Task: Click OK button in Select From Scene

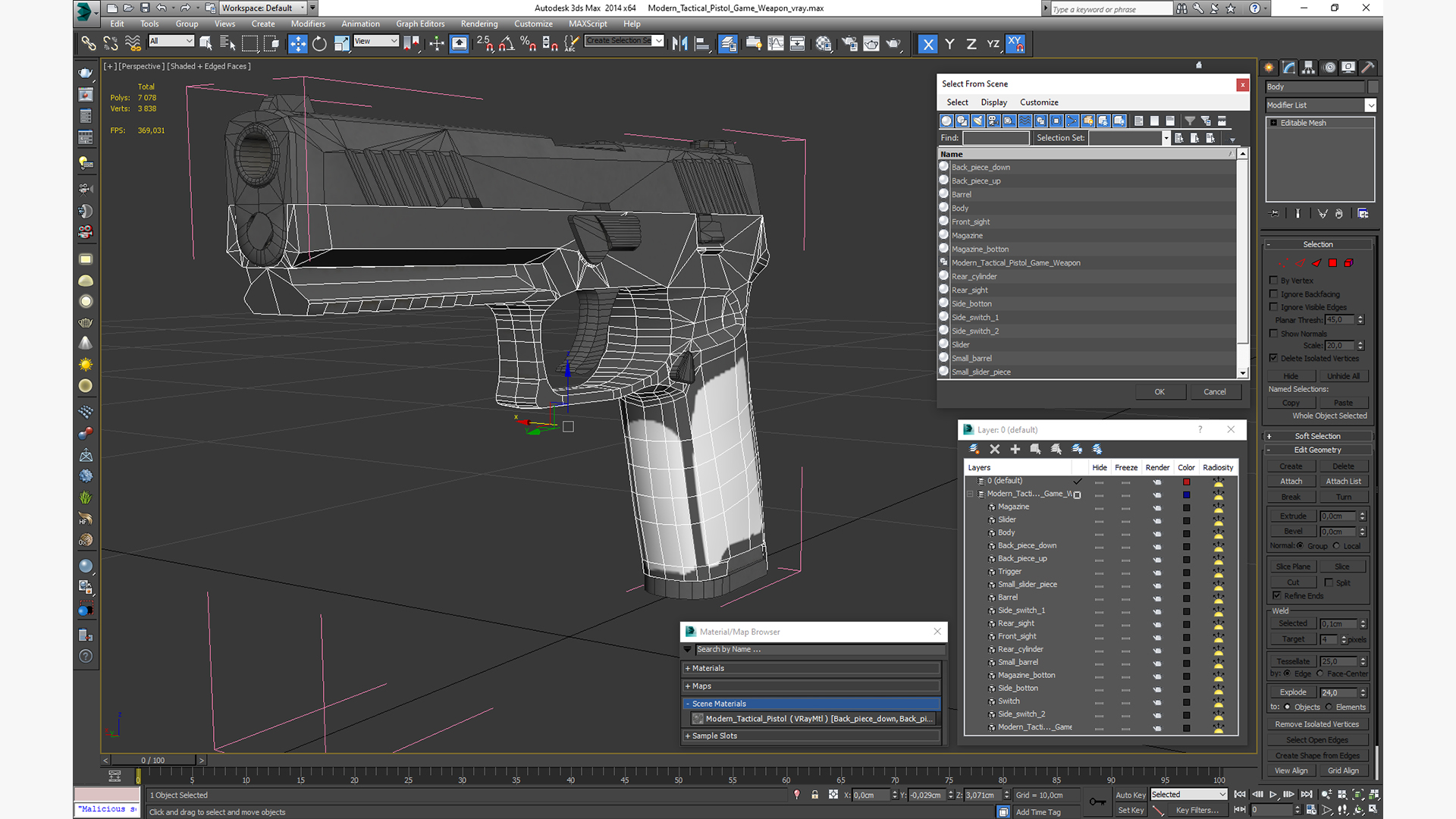Action: point(1159,391)
